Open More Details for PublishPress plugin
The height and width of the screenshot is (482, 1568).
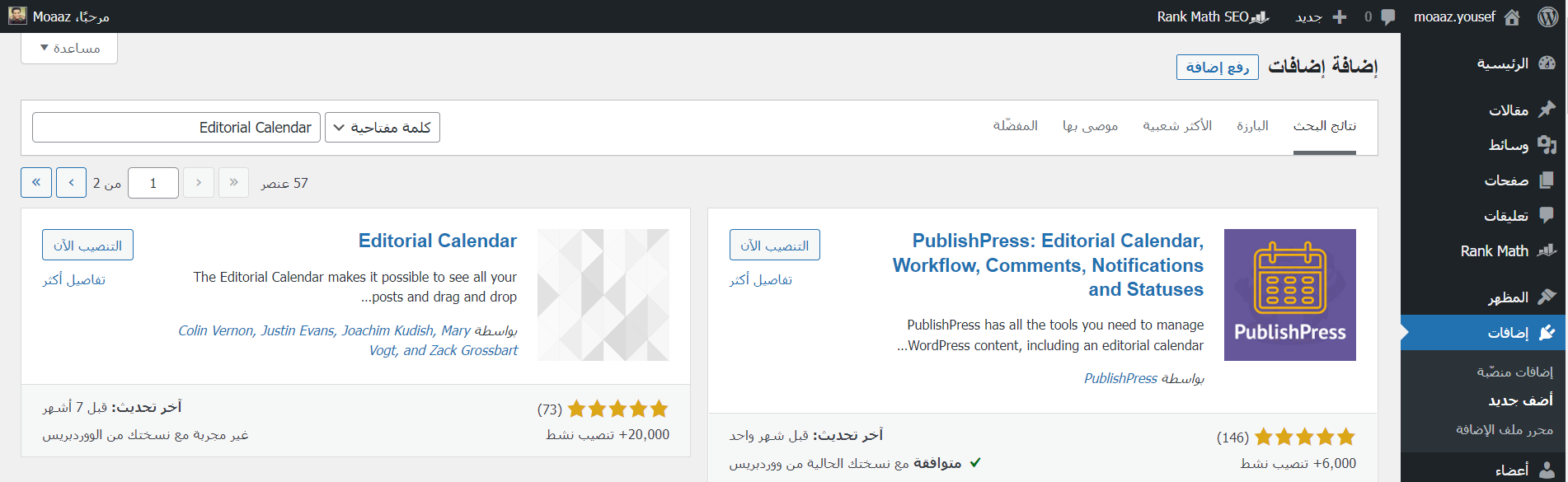point(760,280)
